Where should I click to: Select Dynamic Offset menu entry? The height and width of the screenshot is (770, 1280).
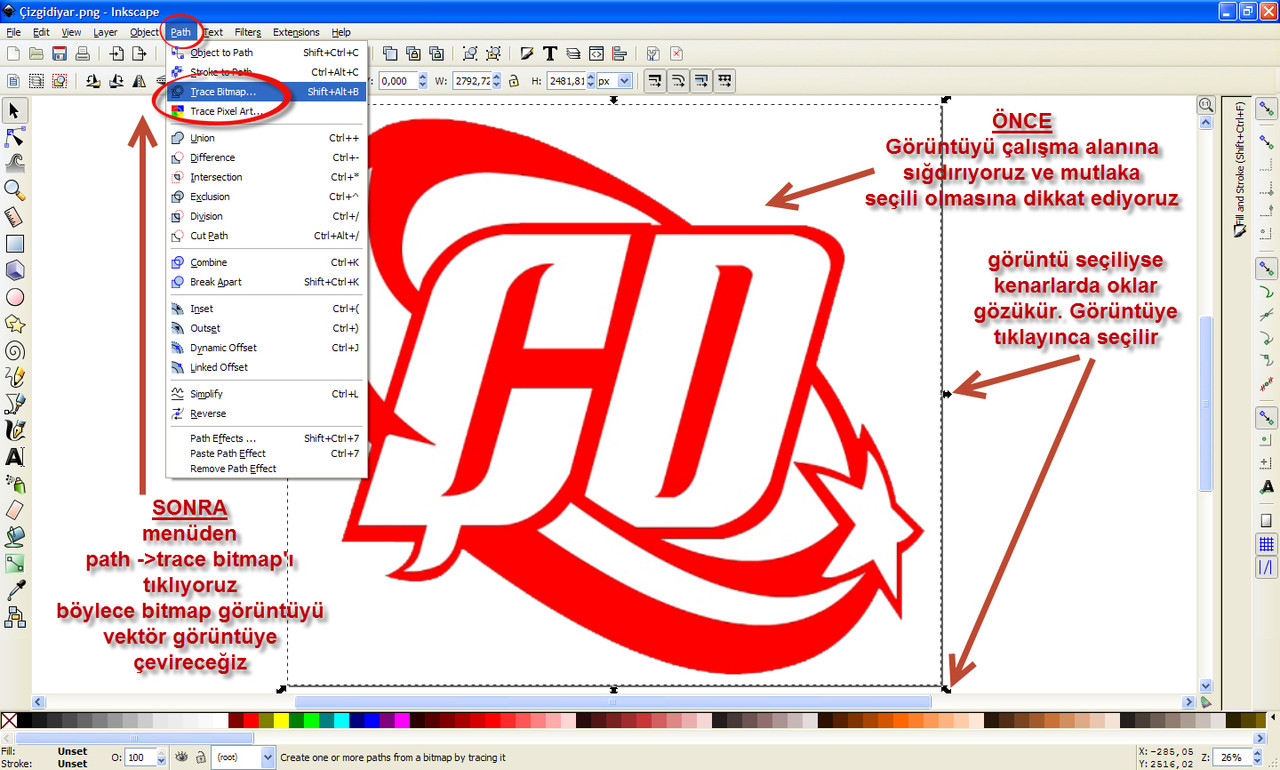pos(267,348)
